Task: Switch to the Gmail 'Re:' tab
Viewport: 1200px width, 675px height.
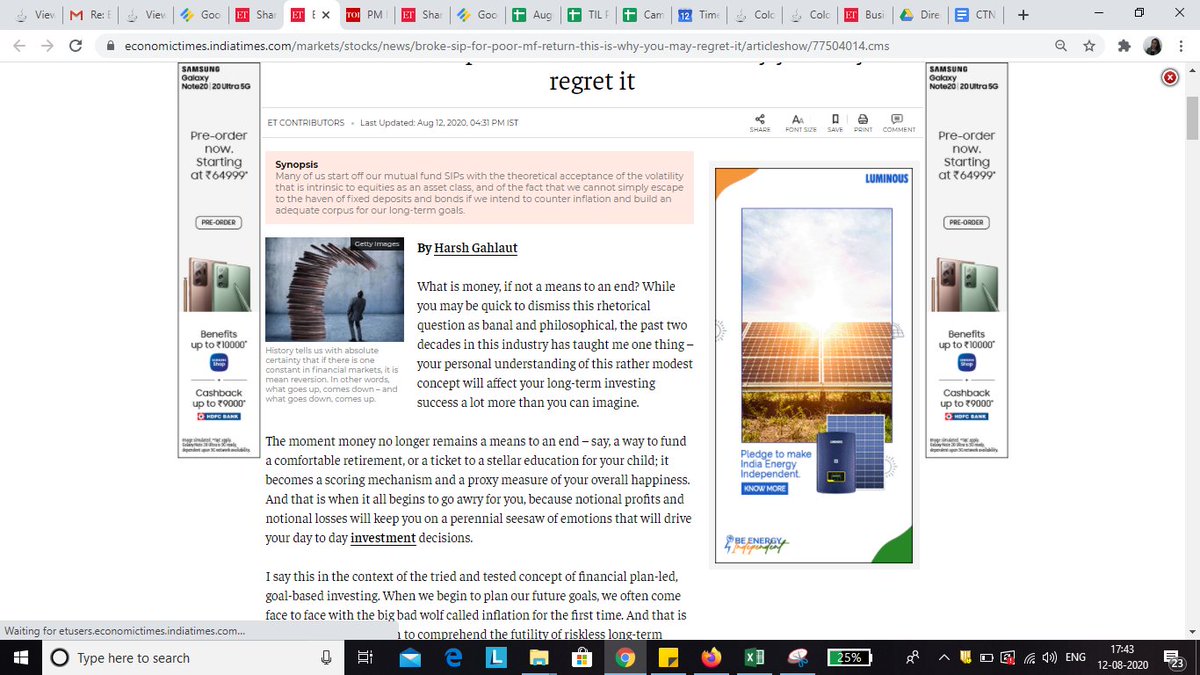Action: (89, 15)
